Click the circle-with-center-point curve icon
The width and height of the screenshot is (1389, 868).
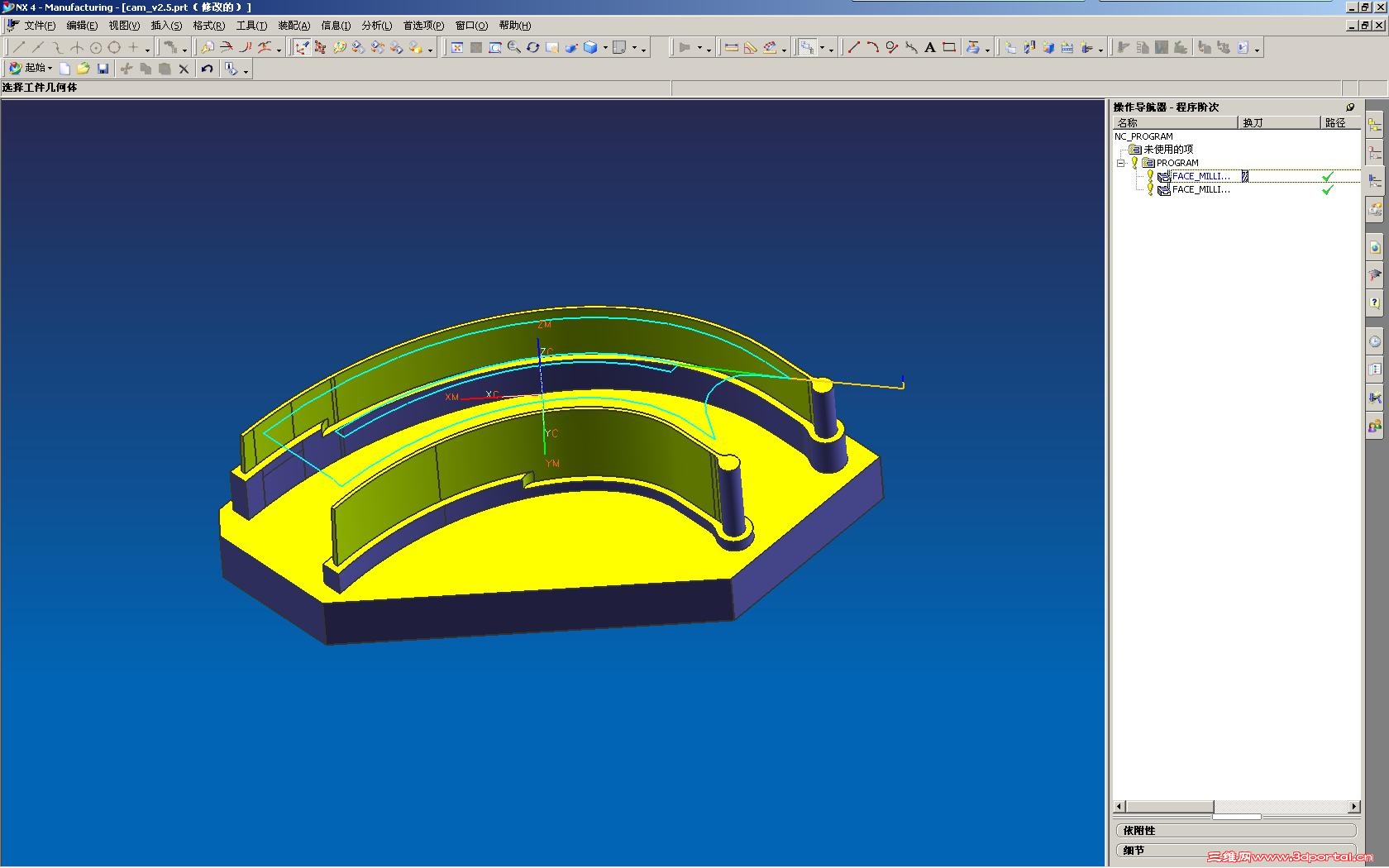pos(96,48)
